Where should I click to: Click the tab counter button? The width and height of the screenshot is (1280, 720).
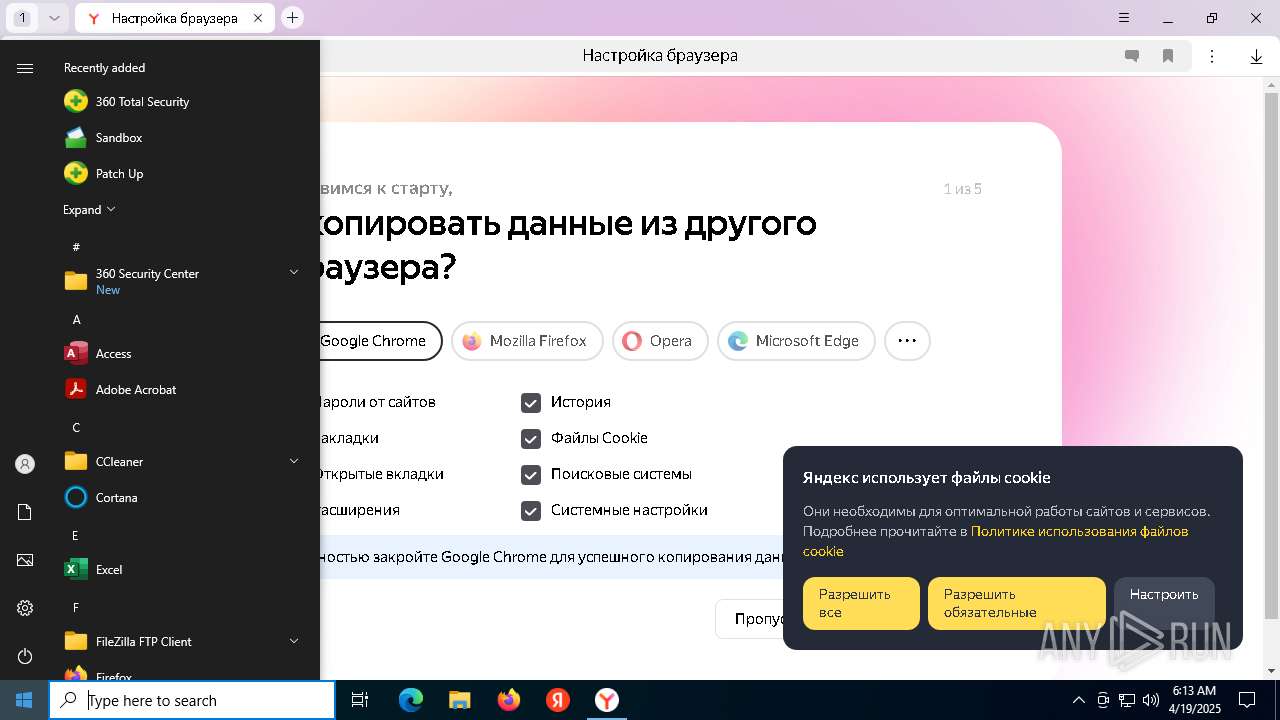pyautogui.click(x=22, y=18)
